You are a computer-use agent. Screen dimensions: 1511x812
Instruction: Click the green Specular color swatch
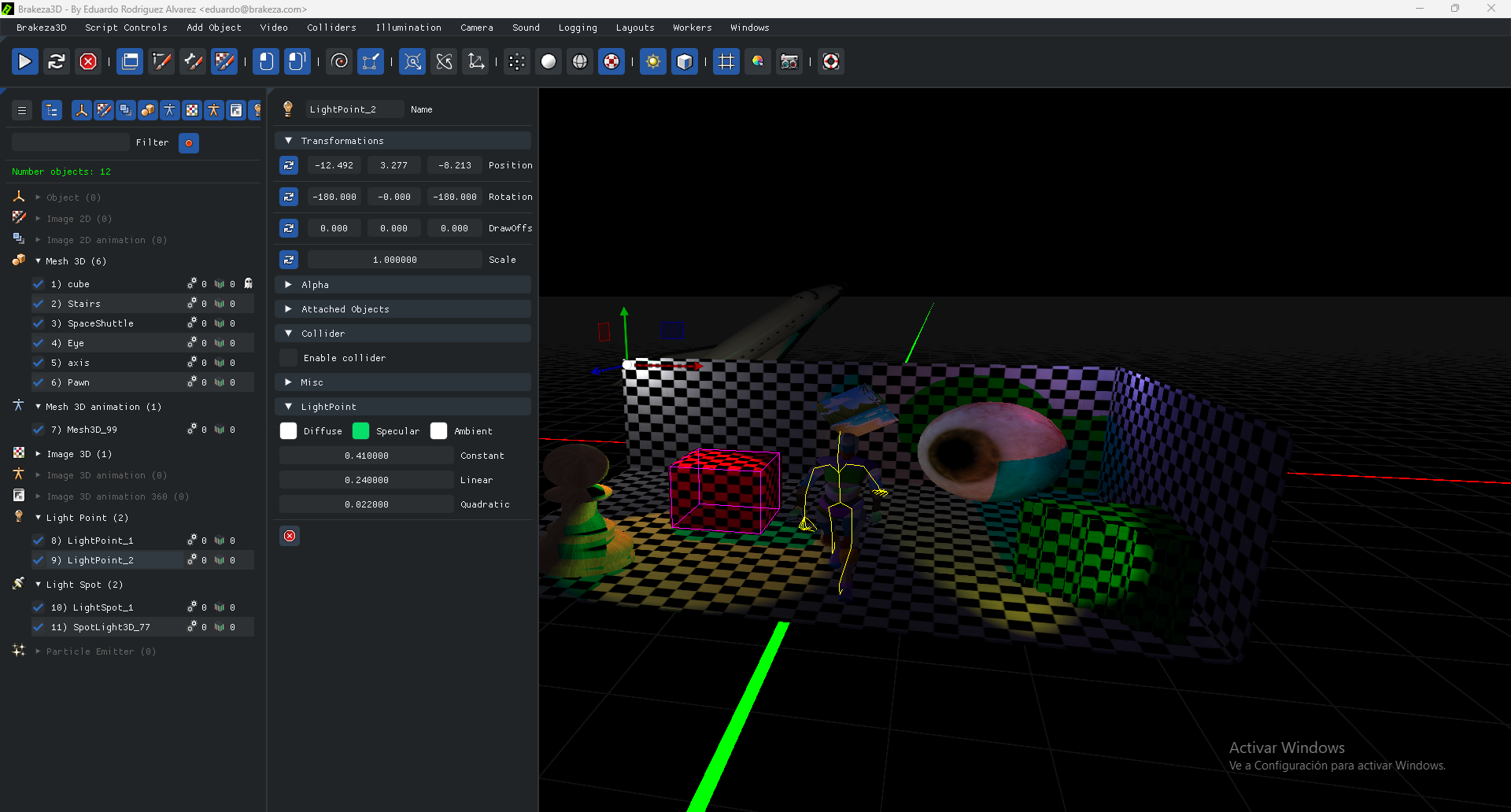pyautogui.click(x=360, y=431)
